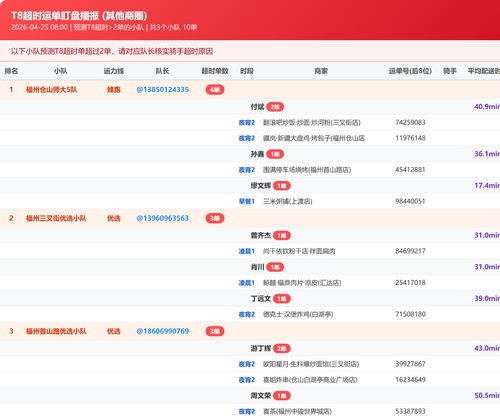The height and width of the screenshot is (416, 500).
Task: Click waybill number 84699217
Action: [x=410, y=251]
